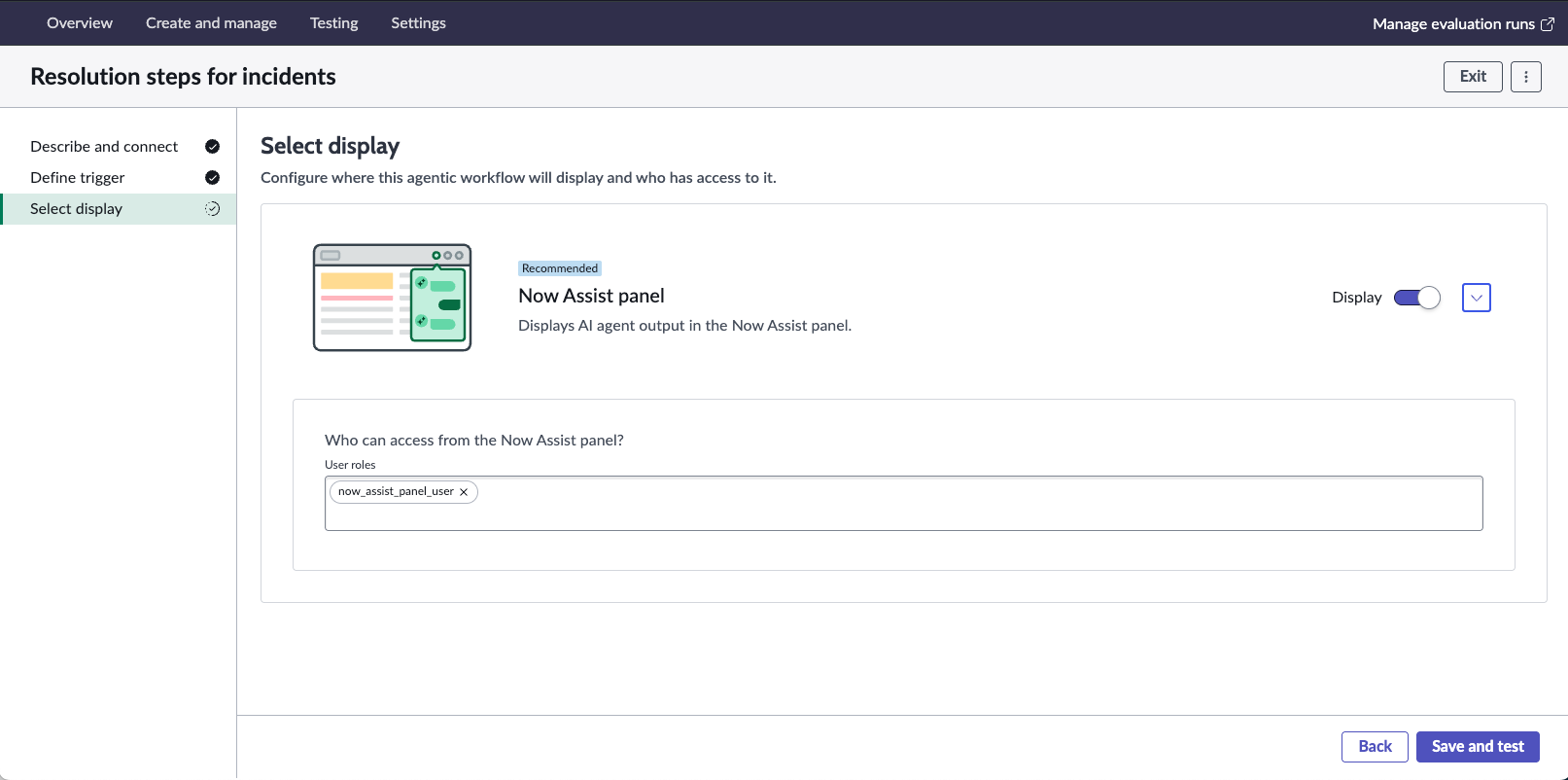Collapse the Now Assist panel section chevron
The width and height of the screenshot is (1568, 780).
click(x=1476, y=298)
